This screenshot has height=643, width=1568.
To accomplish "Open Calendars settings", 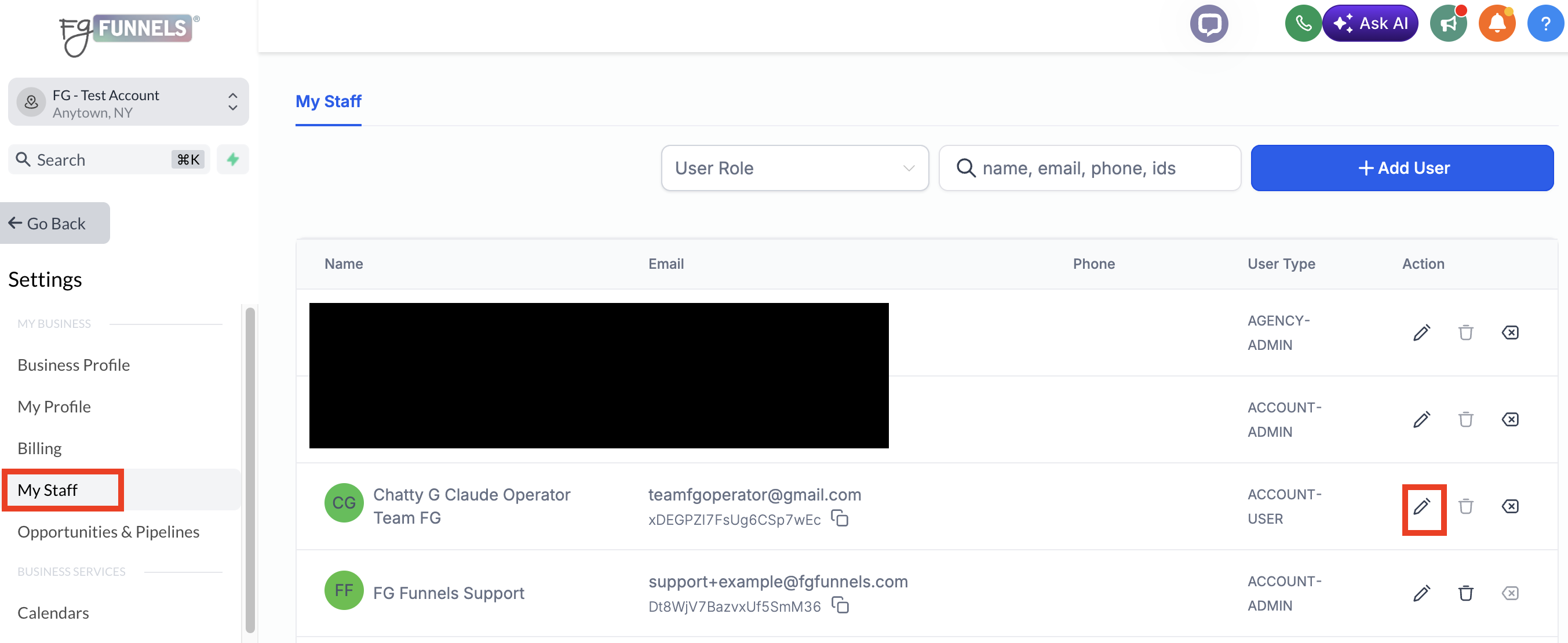I will 53,612.
